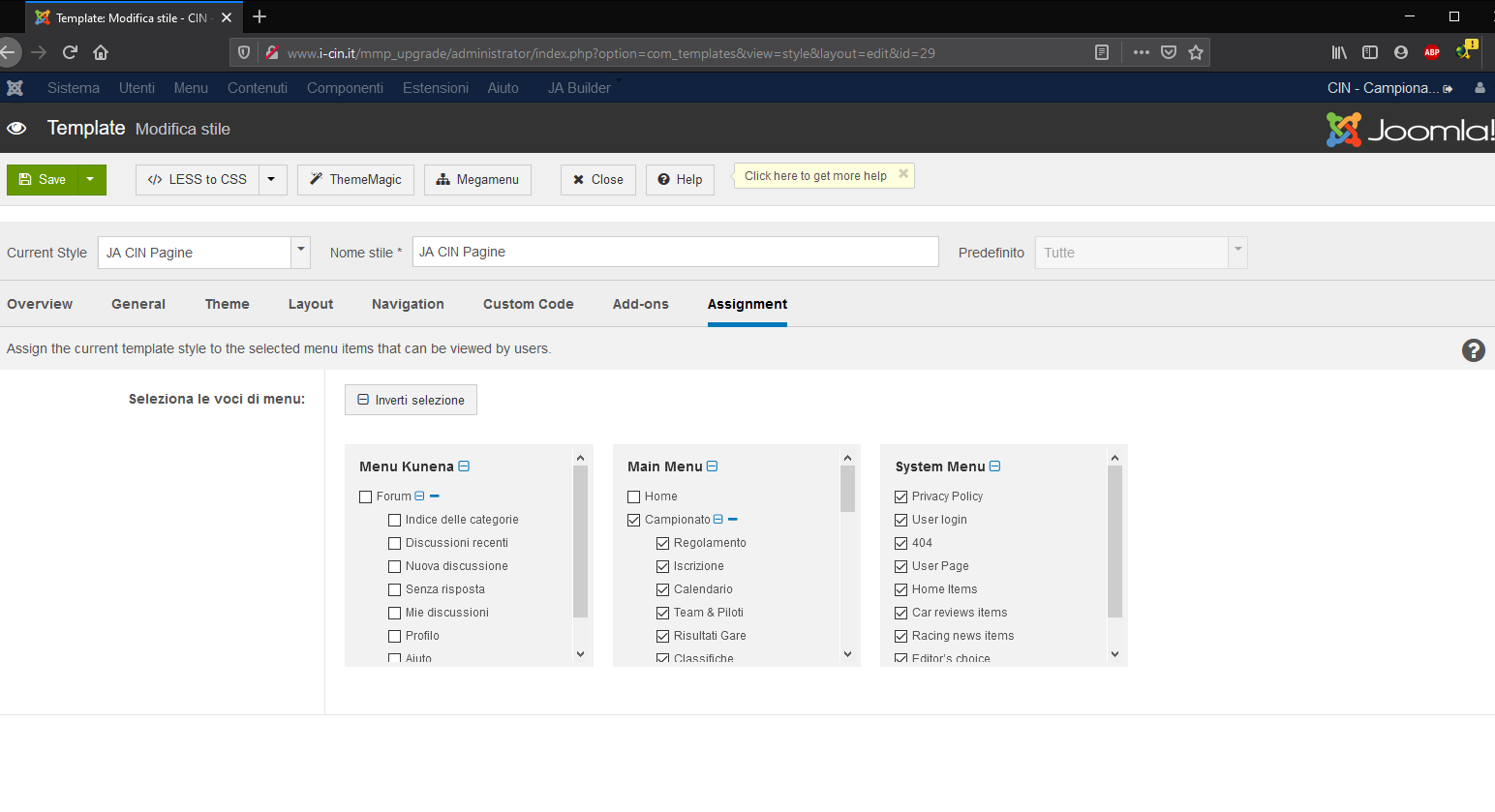Bookmark this page with star icon
The image size is (1495, 812).
(1196, 52)
